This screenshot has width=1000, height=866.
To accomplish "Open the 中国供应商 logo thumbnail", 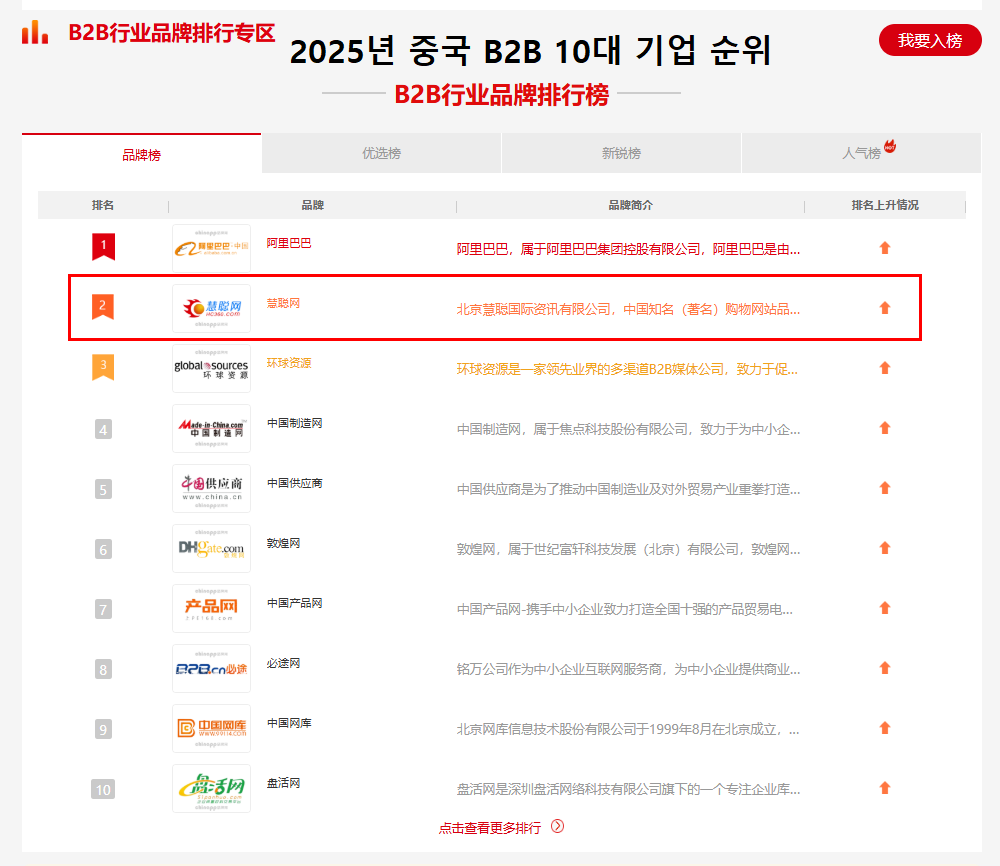I will click(x=211, y=488).
